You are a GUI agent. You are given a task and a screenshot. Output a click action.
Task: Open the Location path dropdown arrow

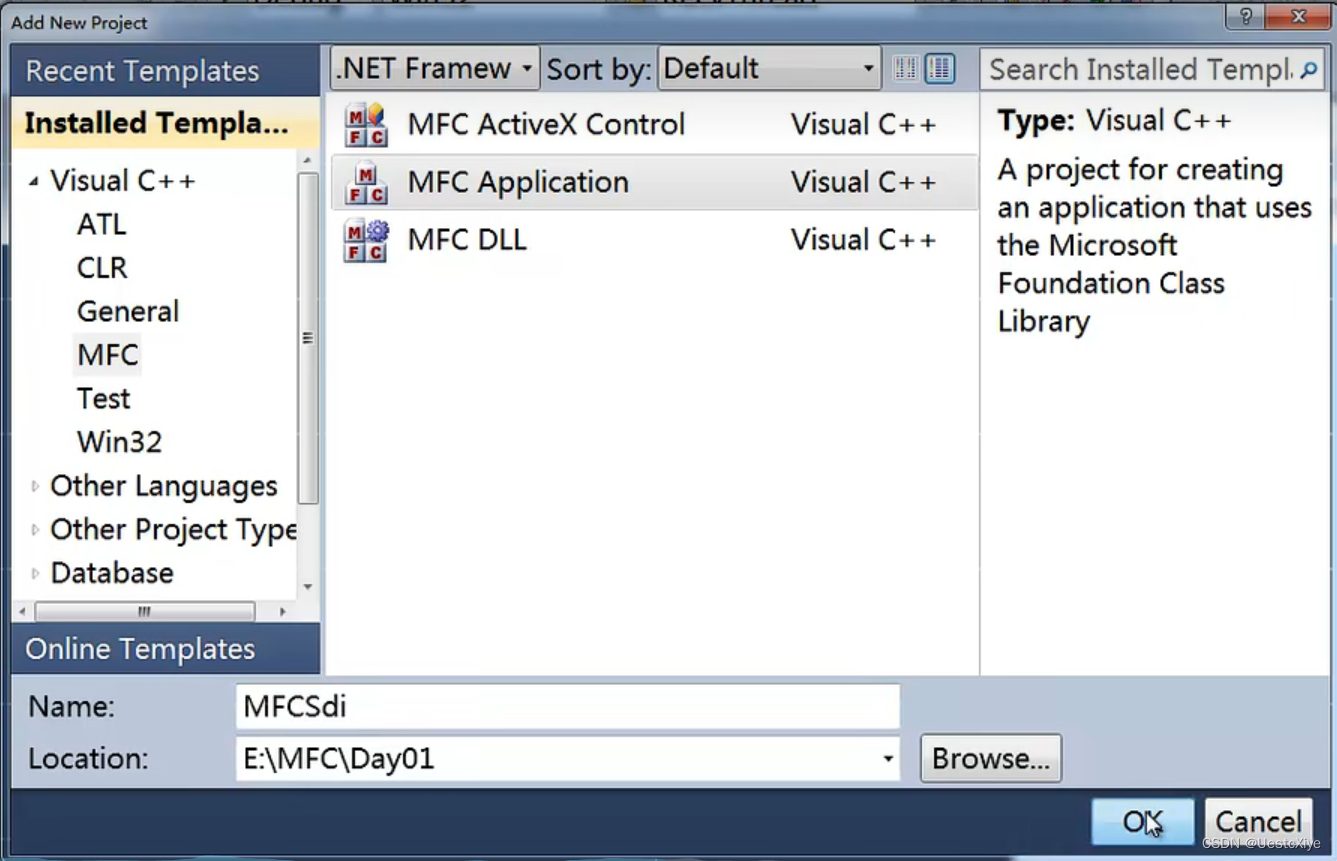[887, 759]
